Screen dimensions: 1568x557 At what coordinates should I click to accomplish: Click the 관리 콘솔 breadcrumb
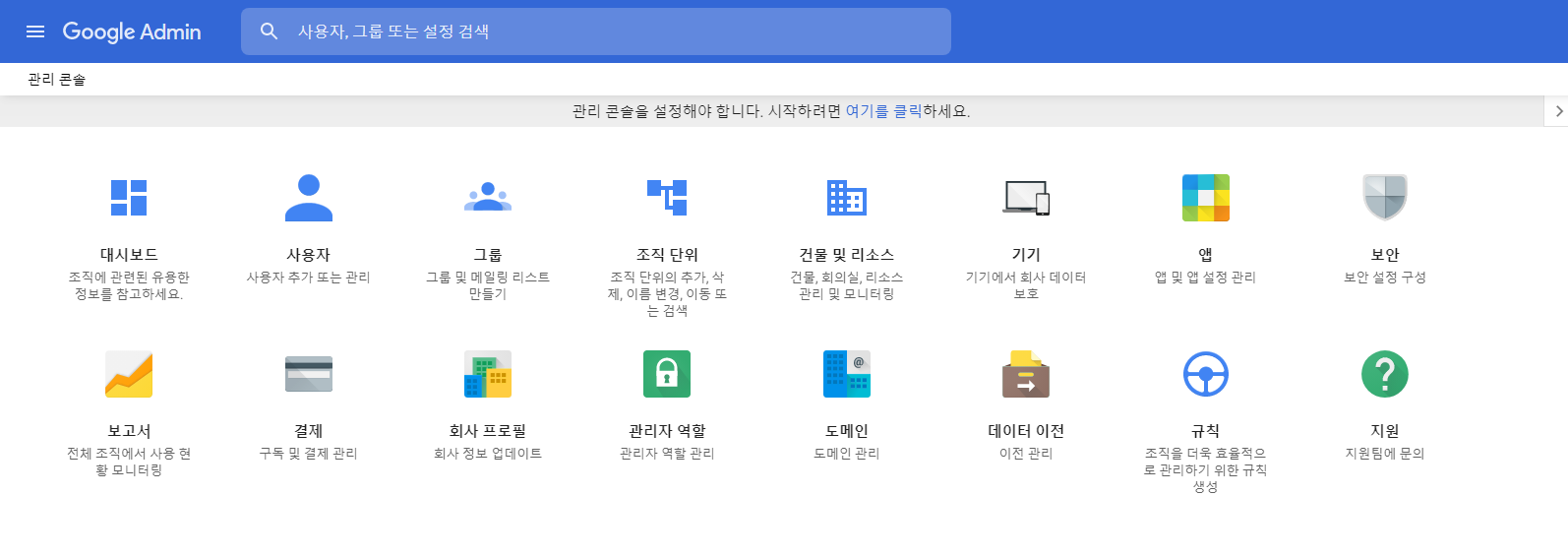[57, 80]
